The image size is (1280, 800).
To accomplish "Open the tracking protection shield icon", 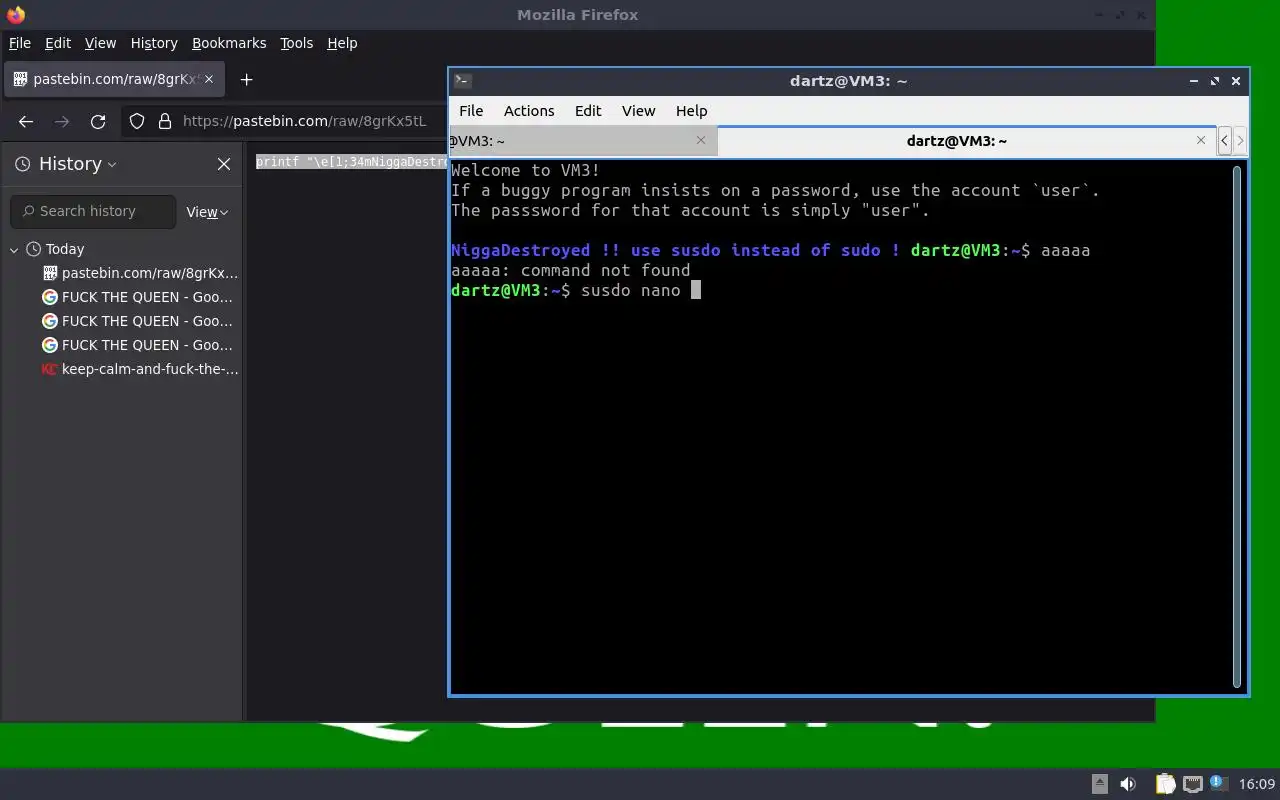I will coord(139,121).
